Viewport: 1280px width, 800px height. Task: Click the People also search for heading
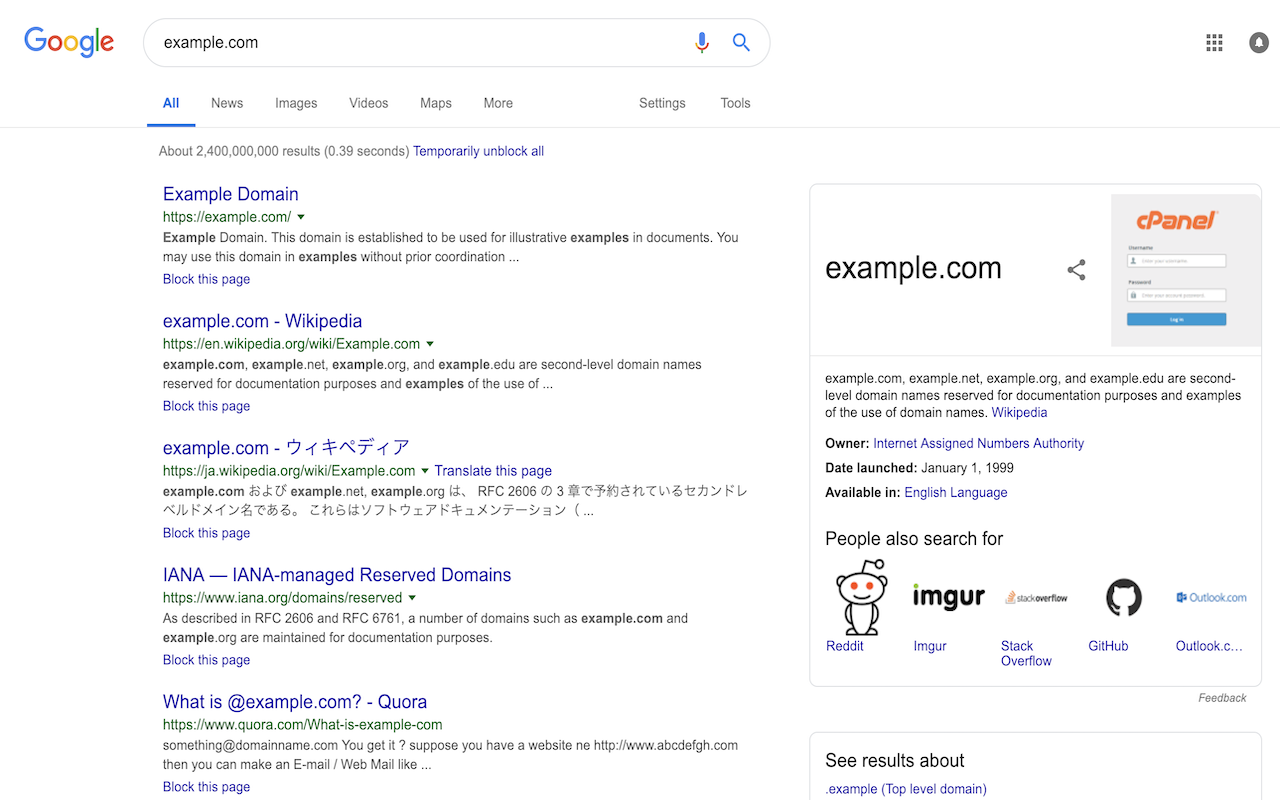pos(914,539)
